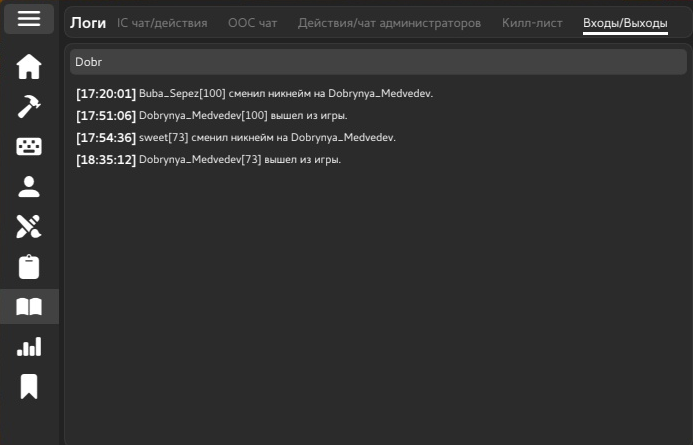This screenshot has width=693, height=445.
Task: Select the open book logs icon
Action: (29, 307)
